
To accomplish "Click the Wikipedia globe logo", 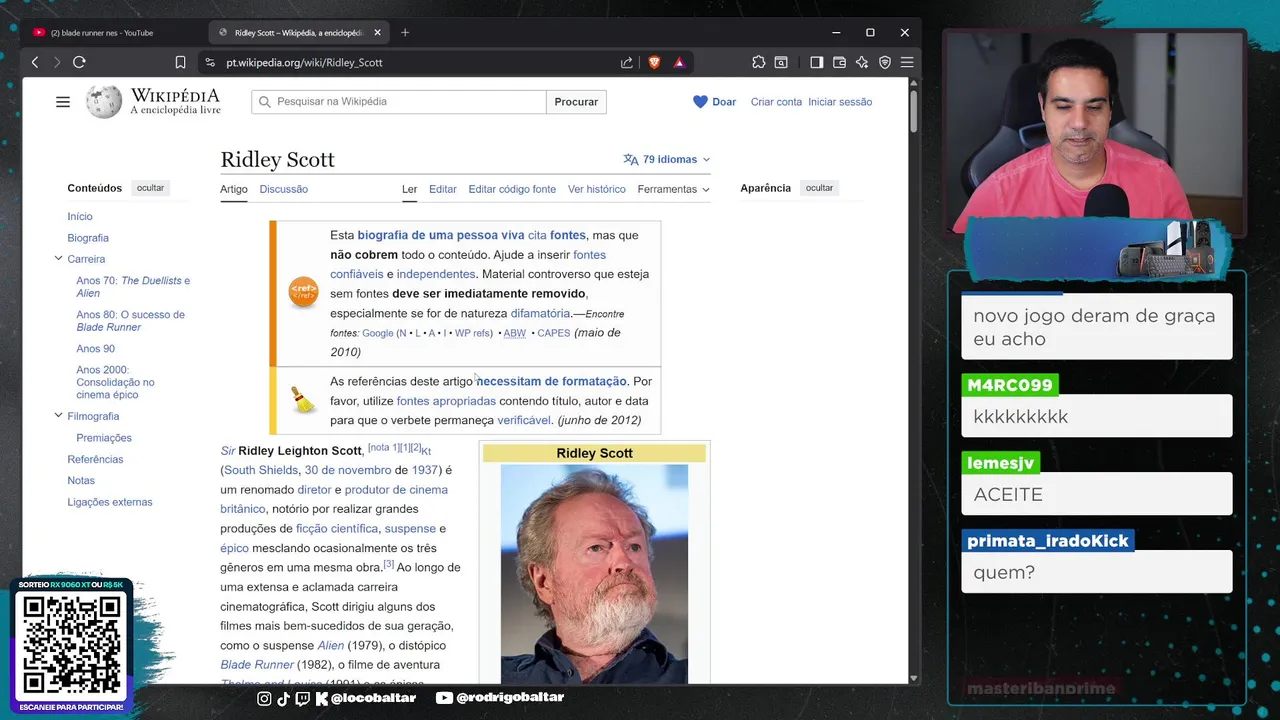I will click(x=104, y=102).
